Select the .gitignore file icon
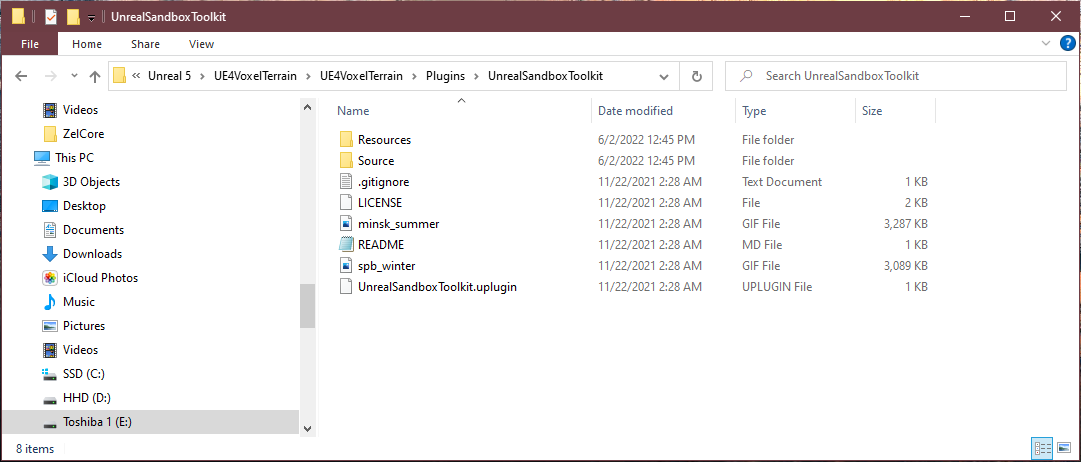The width and height of the screenshot is (1081, 462). click(346, 182)
